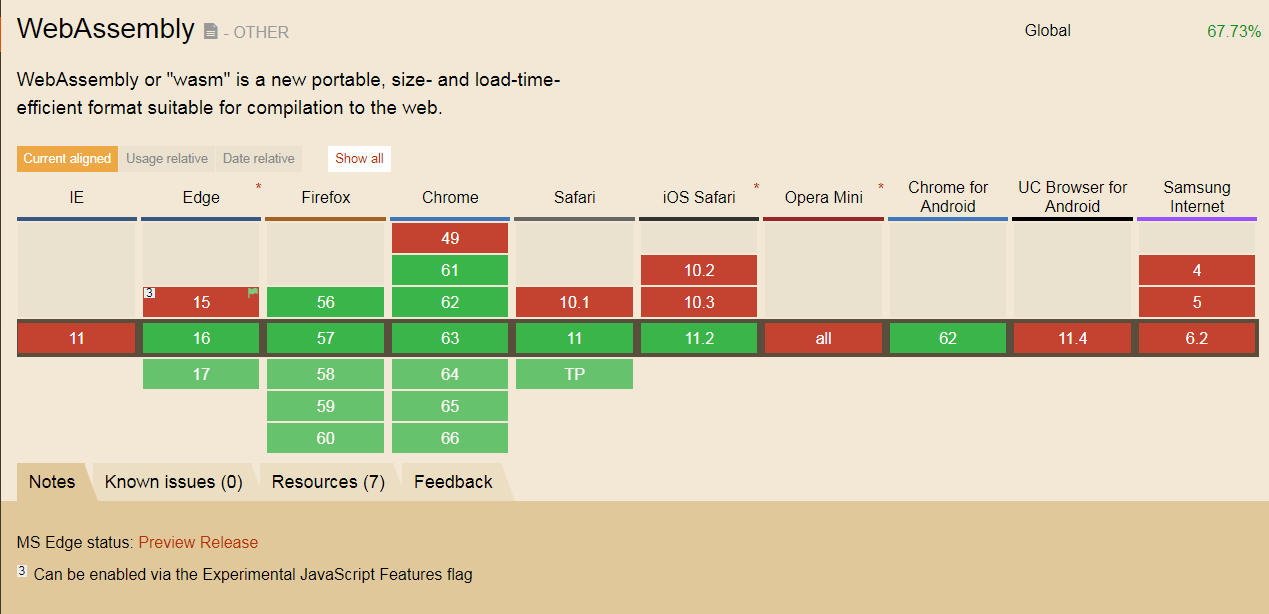Switch to Usage relative view
This screenshot has height=614, width=1269.
[x=167, y=159]
